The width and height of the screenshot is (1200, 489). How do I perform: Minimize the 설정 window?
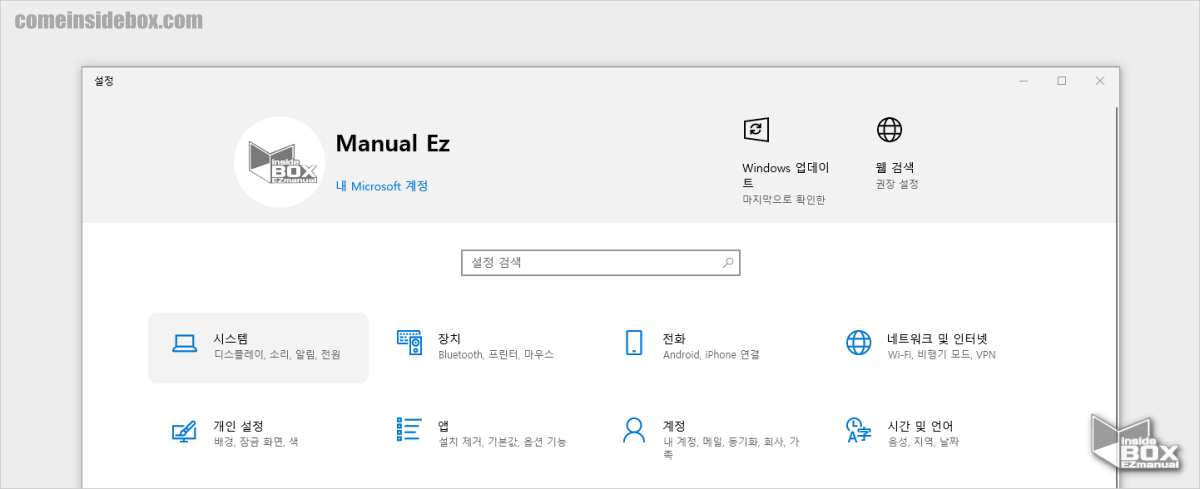coord(1024,81)
